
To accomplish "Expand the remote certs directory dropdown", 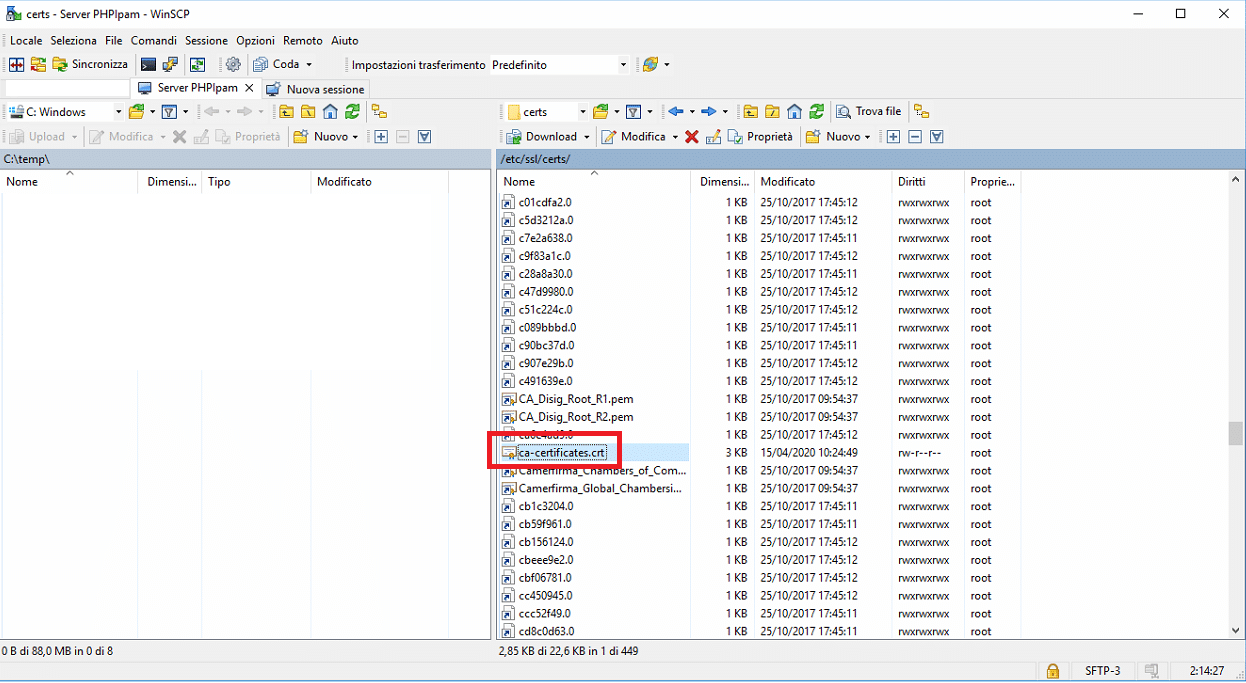I will click(x=580, y=112).
